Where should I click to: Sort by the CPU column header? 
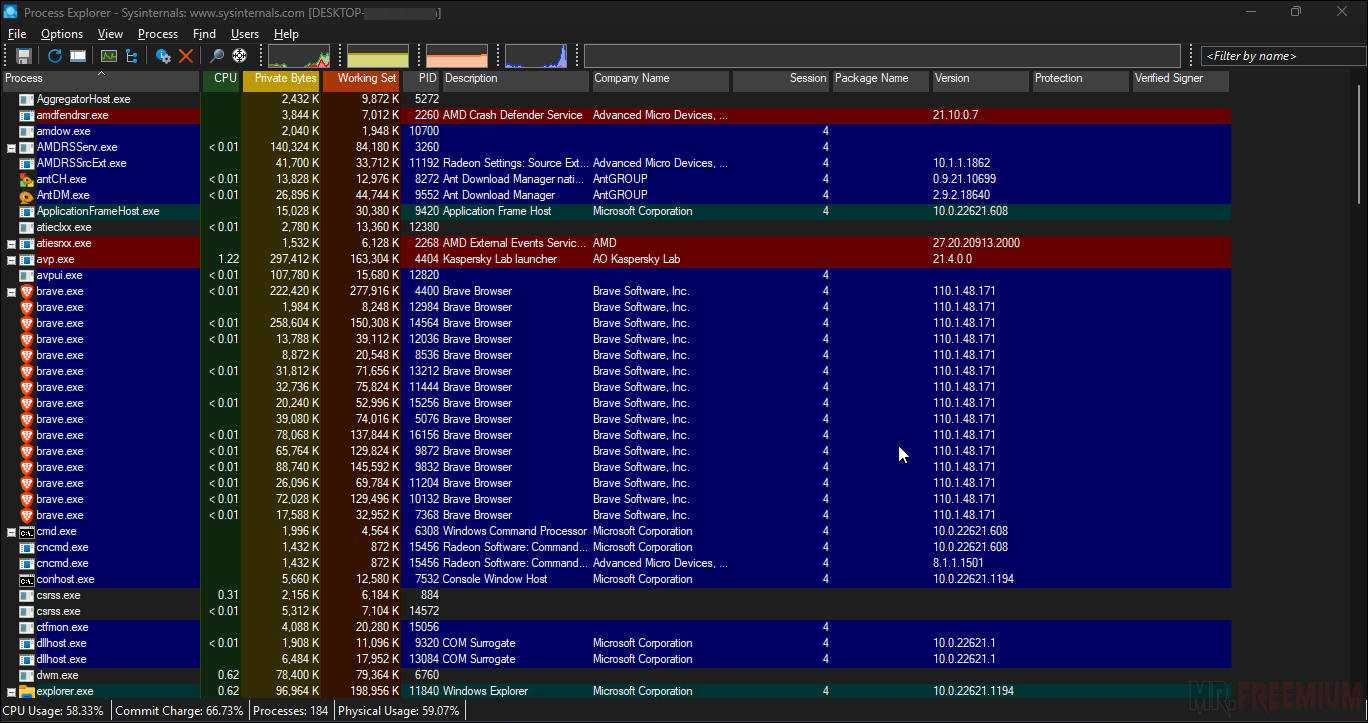tap(221, 80)
